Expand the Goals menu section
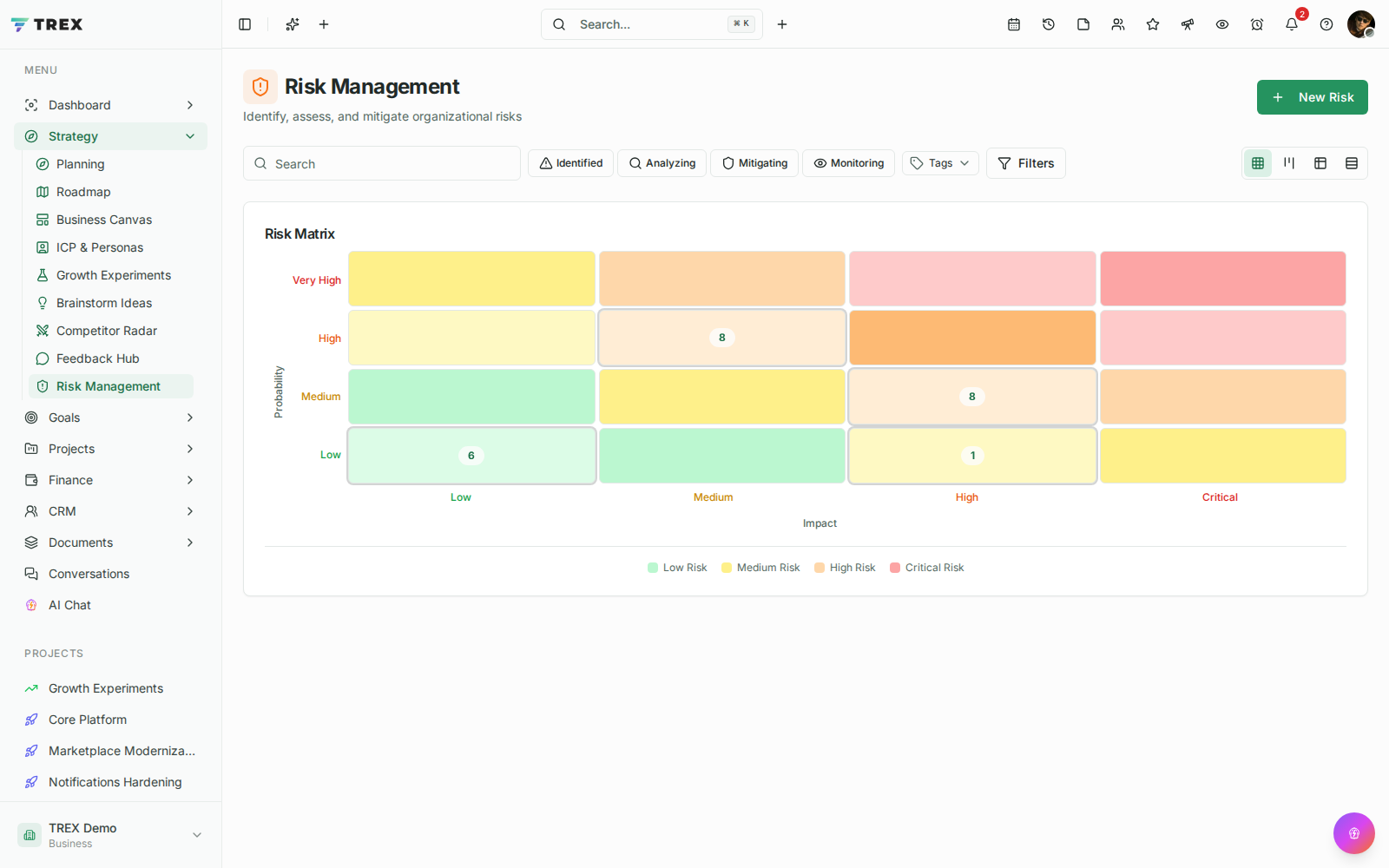Screen dimensions: 1389x868 (x=110, y=418)
